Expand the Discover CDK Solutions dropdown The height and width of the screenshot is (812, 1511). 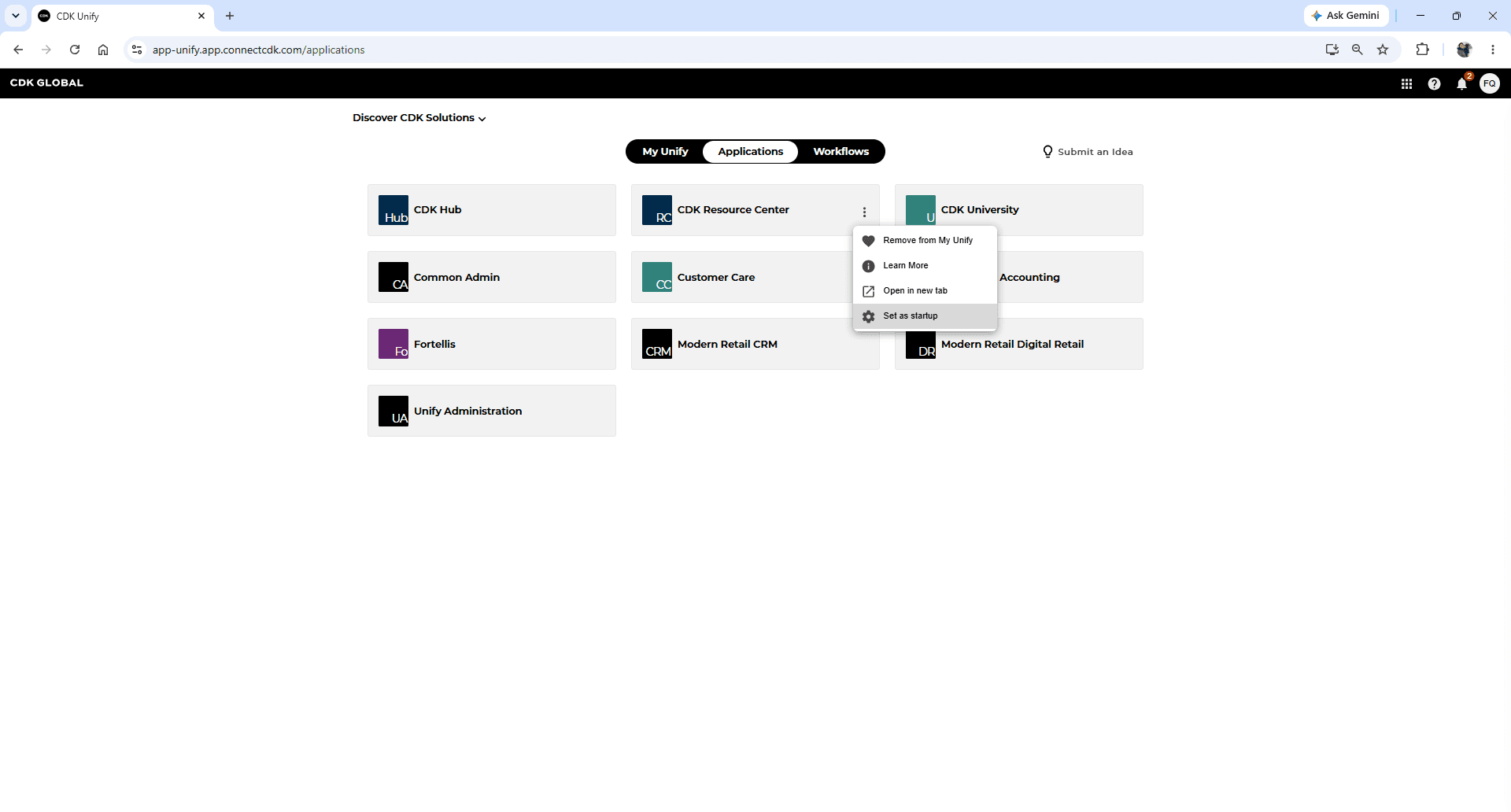click(419, 118)
